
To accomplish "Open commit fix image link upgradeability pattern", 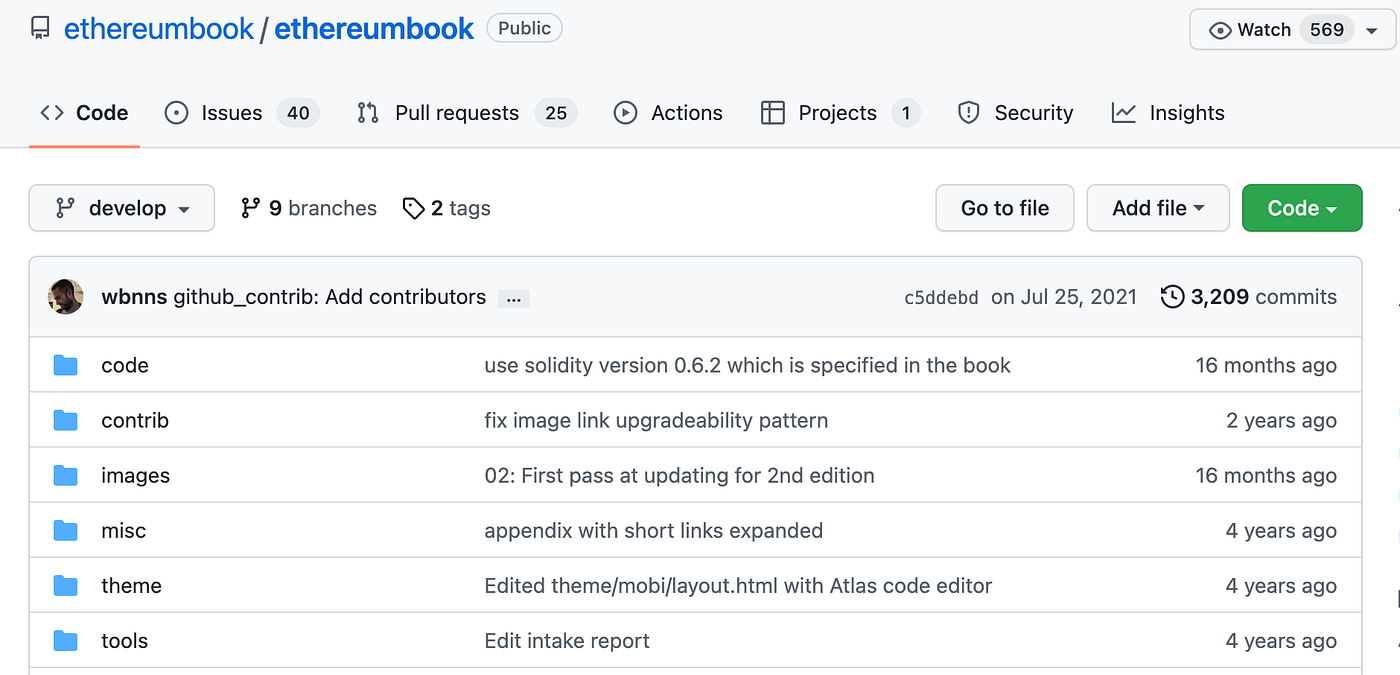I will coord(656,421).
